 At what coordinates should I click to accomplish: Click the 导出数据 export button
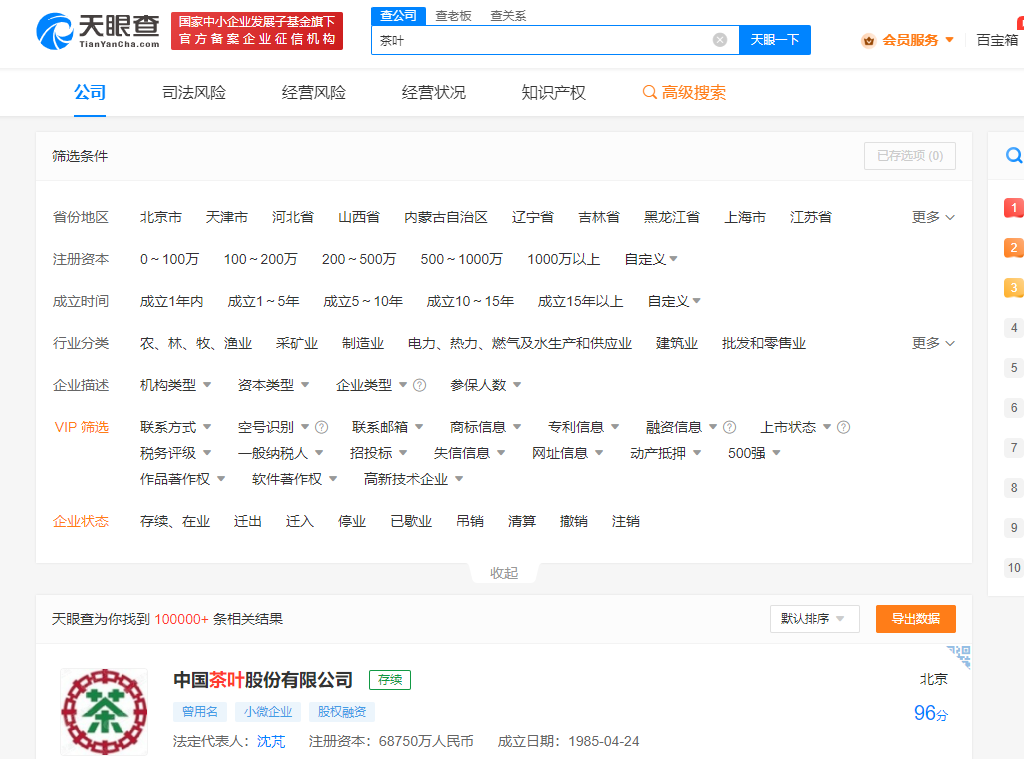coord(915,619)
